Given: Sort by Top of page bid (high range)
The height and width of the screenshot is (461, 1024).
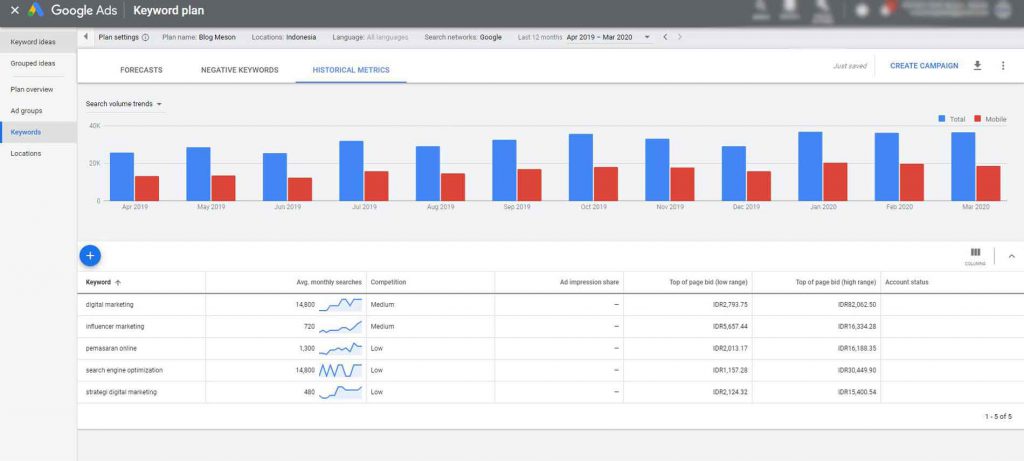Looking at the screenshot, I should [835, 282].
